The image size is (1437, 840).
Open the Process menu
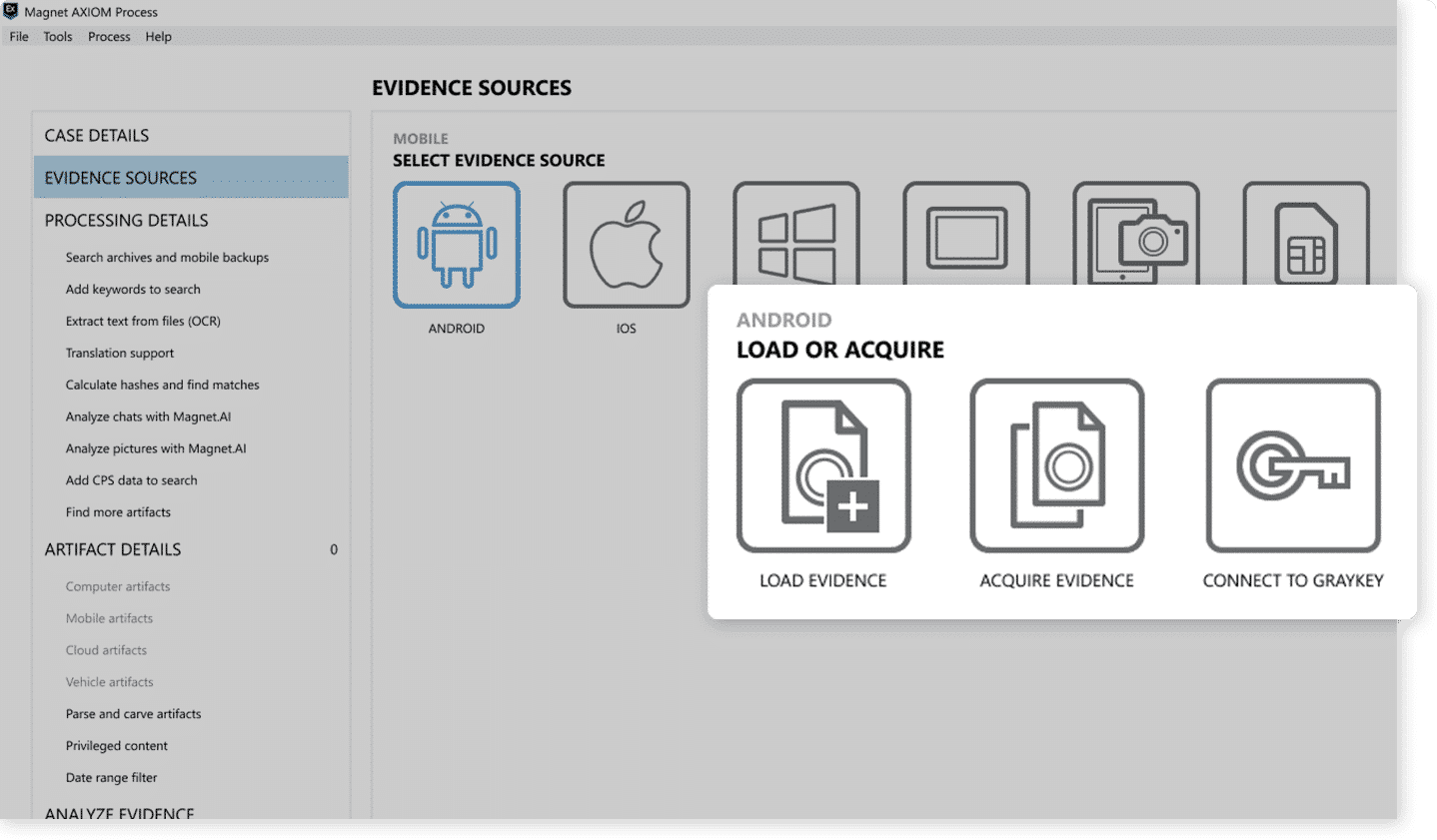click(109, 36)
